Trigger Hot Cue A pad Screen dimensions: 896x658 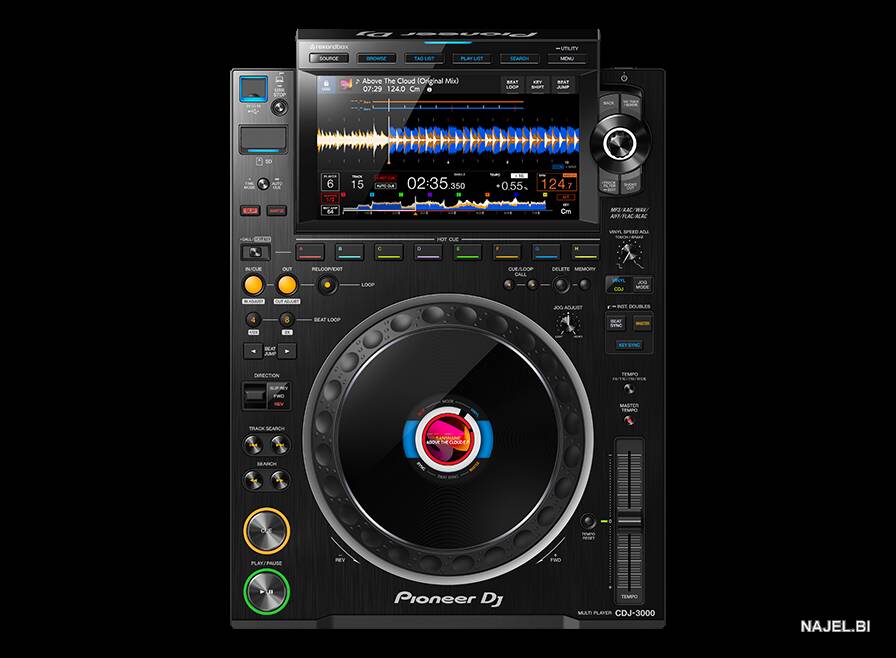pyautogui.click(x=310, y=251)
